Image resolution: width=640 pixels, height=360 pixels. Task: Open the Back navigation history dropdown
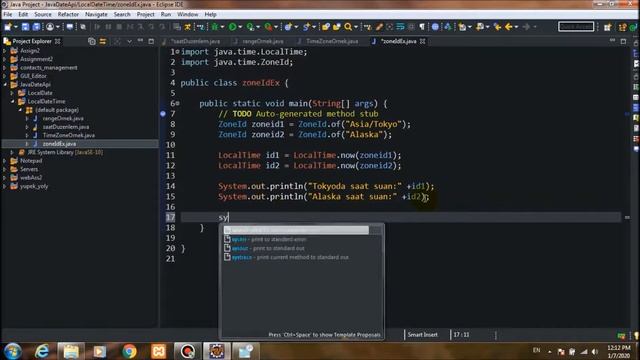(x=516, y=27)
